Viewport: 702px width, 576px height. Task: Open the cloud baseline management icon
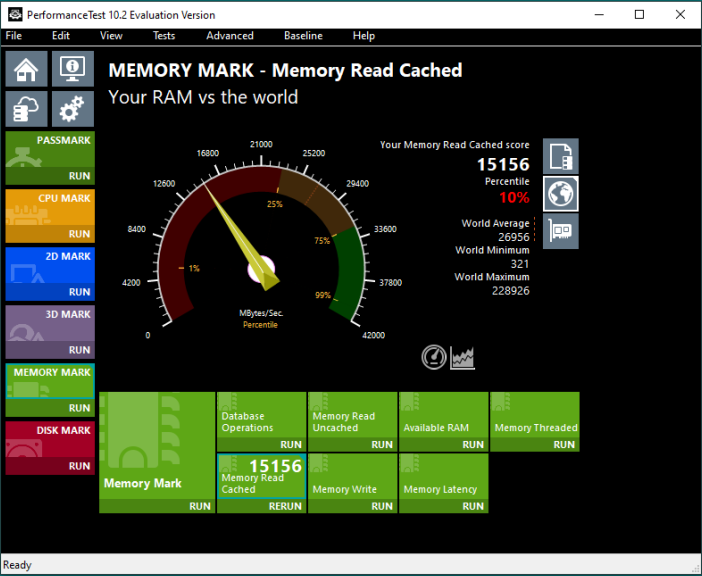[26, 109]
